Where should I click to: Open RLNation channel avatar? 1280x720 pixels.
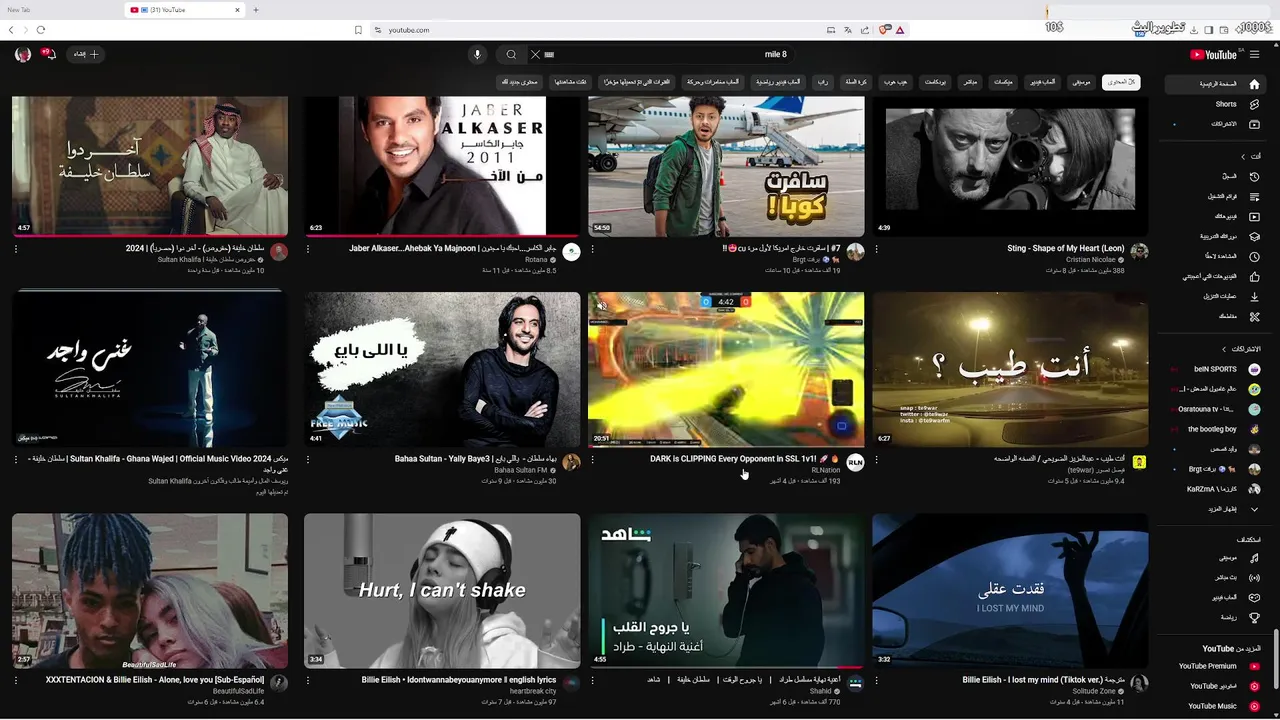tap(855, 462)
